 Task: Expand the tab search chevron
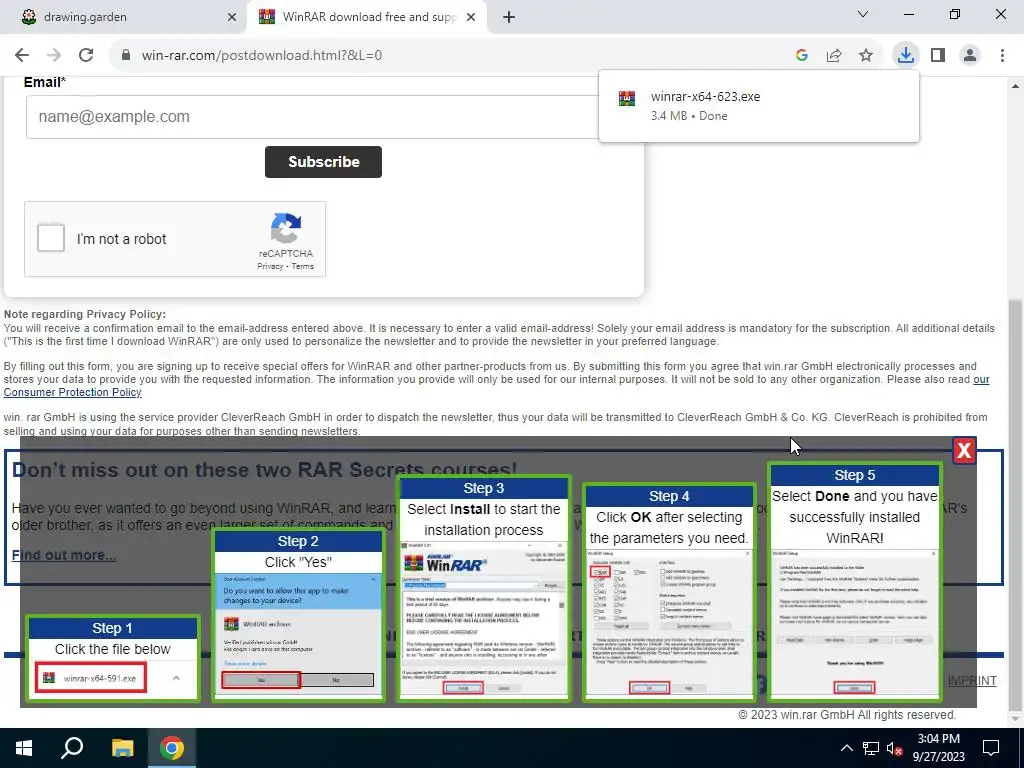863,14
